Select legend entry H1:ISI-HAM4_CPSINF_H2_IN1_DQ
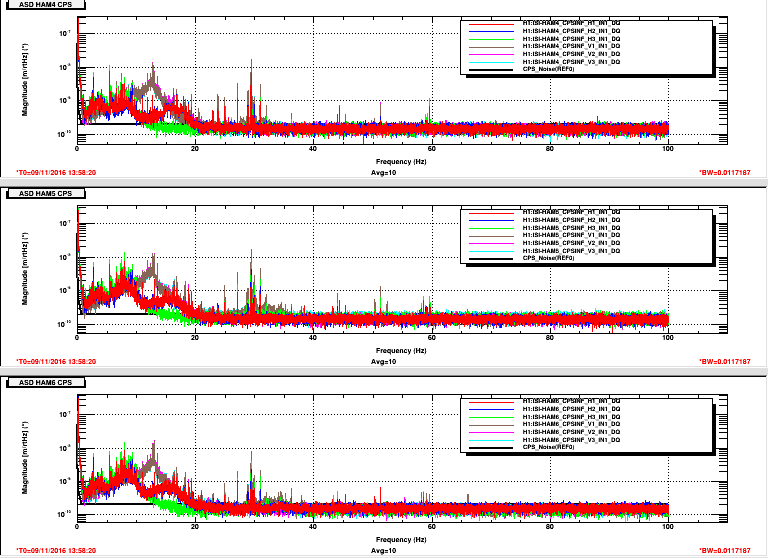The image size is (768, 558). [x=571, y=31]
